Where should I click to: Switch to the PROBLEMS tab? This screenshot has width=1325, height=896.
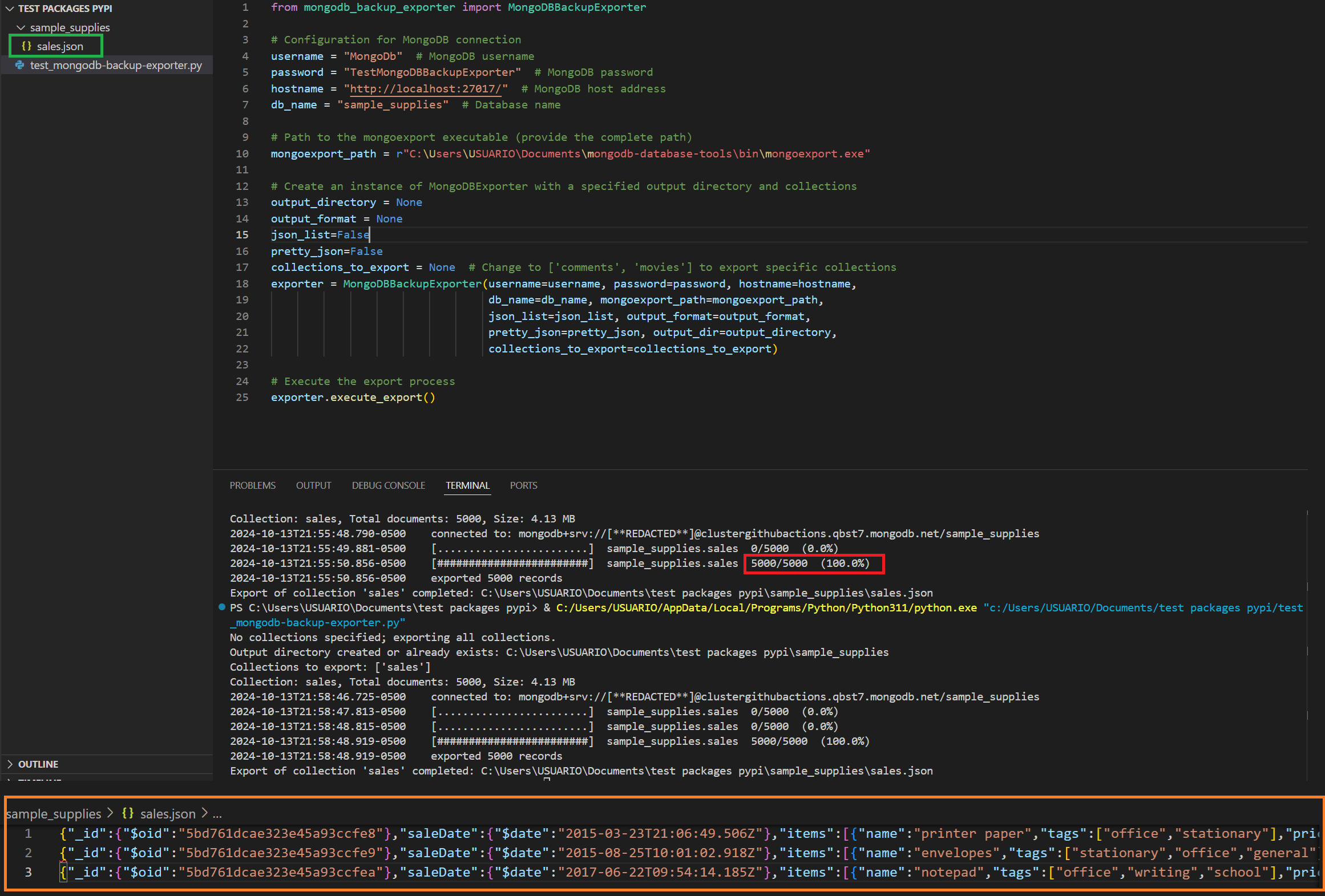tap(252, 485)
